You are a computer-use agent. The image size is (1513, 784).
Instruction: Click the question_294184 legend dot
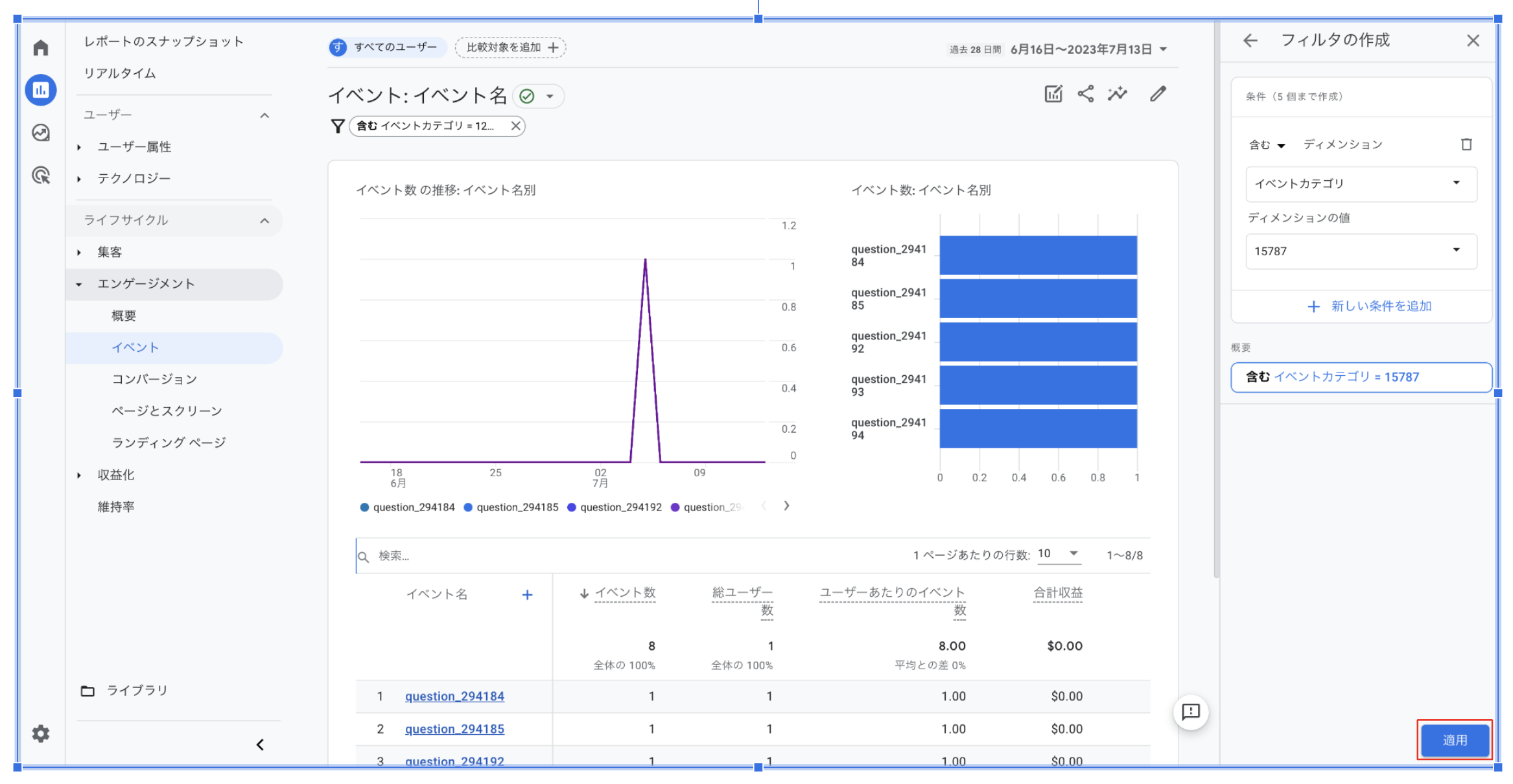tap(364, 507)
